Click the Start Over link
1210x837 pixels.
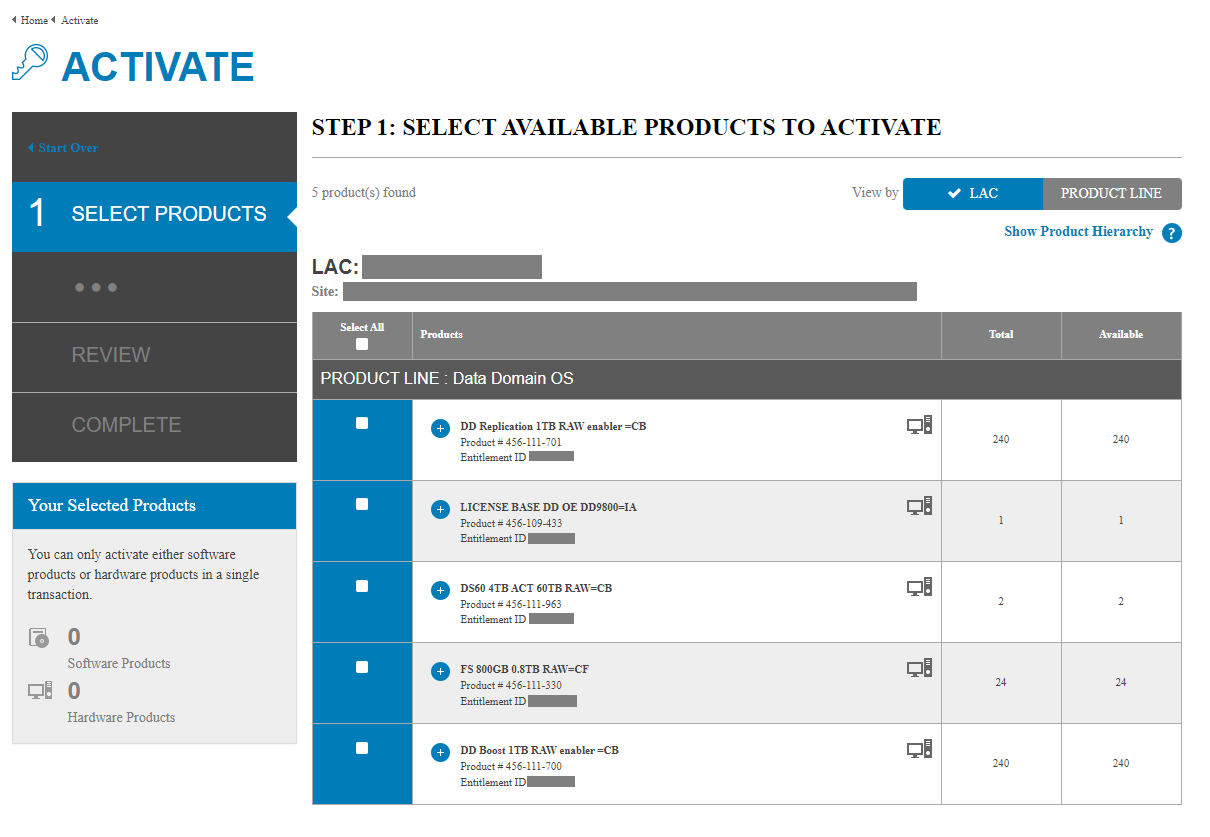click(x=64, y=147)
